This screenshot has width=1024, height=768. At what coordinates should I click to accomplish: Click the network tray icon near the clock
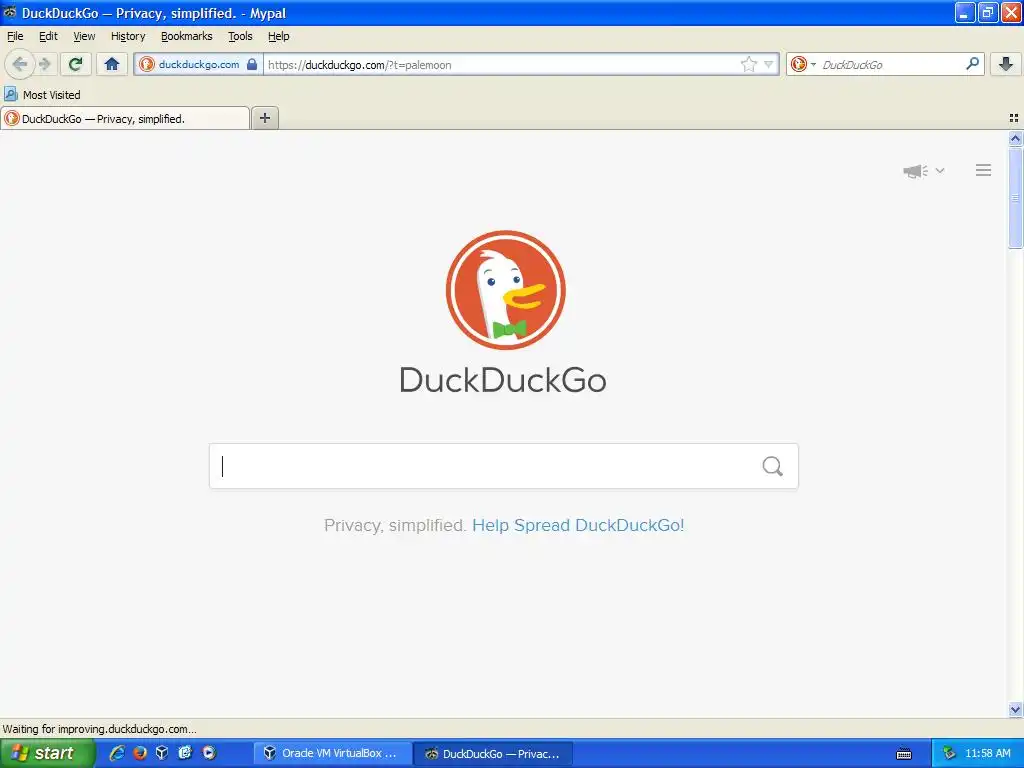(950, 754)
